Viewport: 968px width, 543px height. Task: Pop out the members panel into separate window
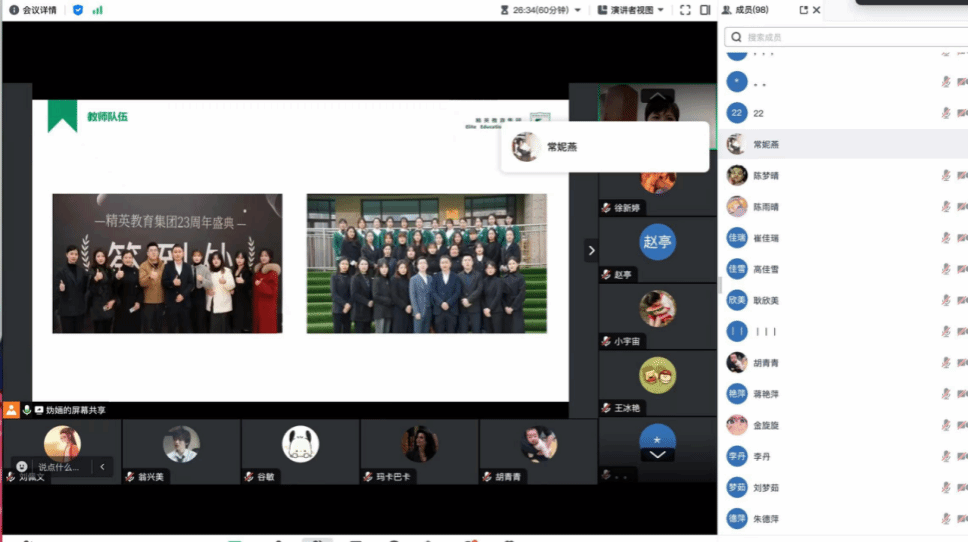803,10
